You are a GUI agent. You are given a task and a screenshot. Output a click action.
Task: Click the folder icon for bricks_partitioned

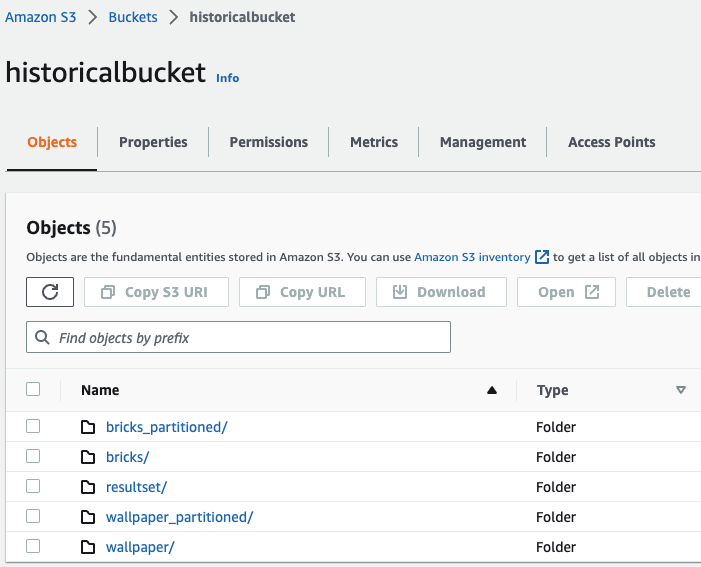(x=88, y=427)
